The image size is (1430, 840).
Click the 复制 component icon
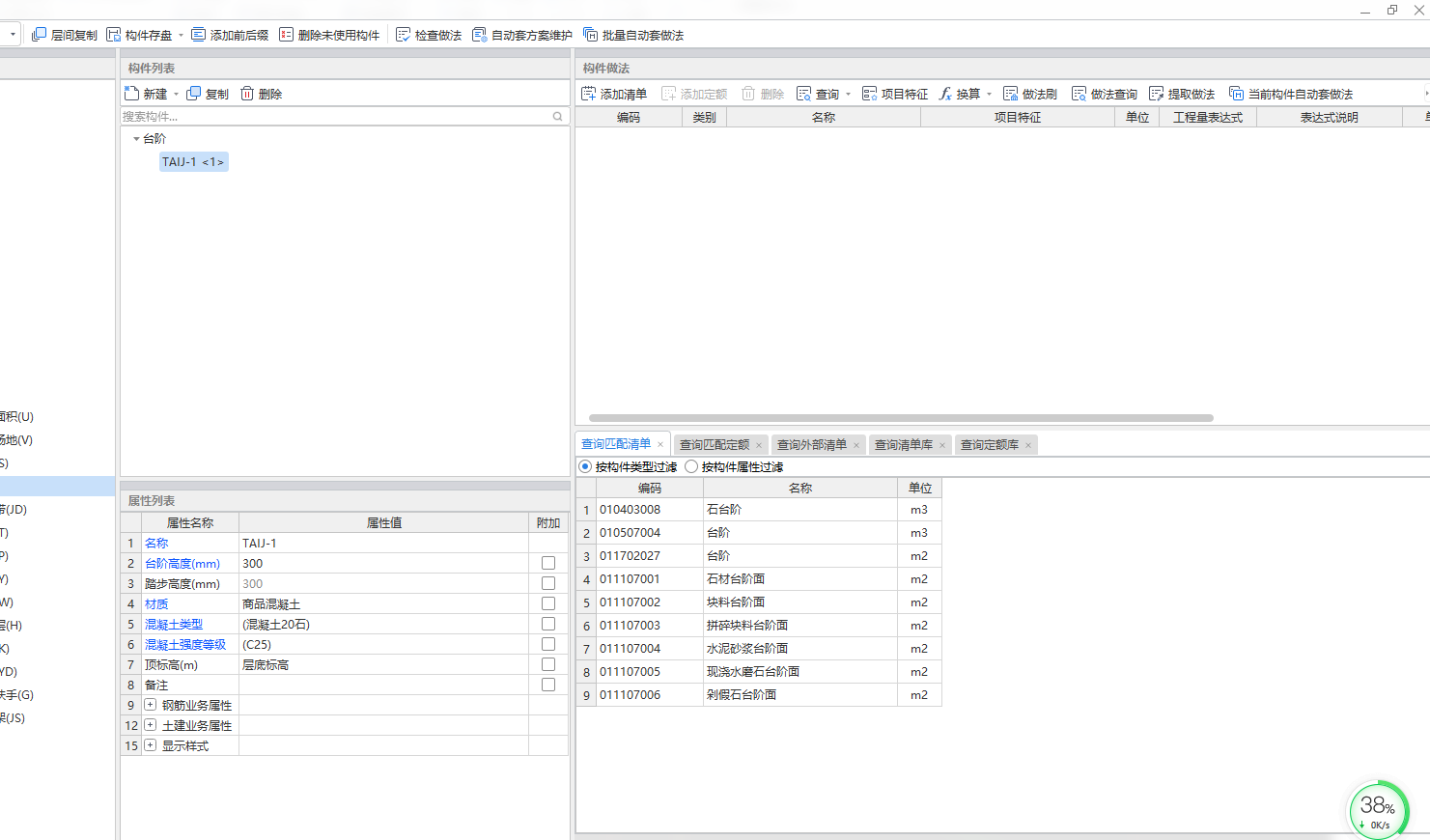[x=194, y=94]
